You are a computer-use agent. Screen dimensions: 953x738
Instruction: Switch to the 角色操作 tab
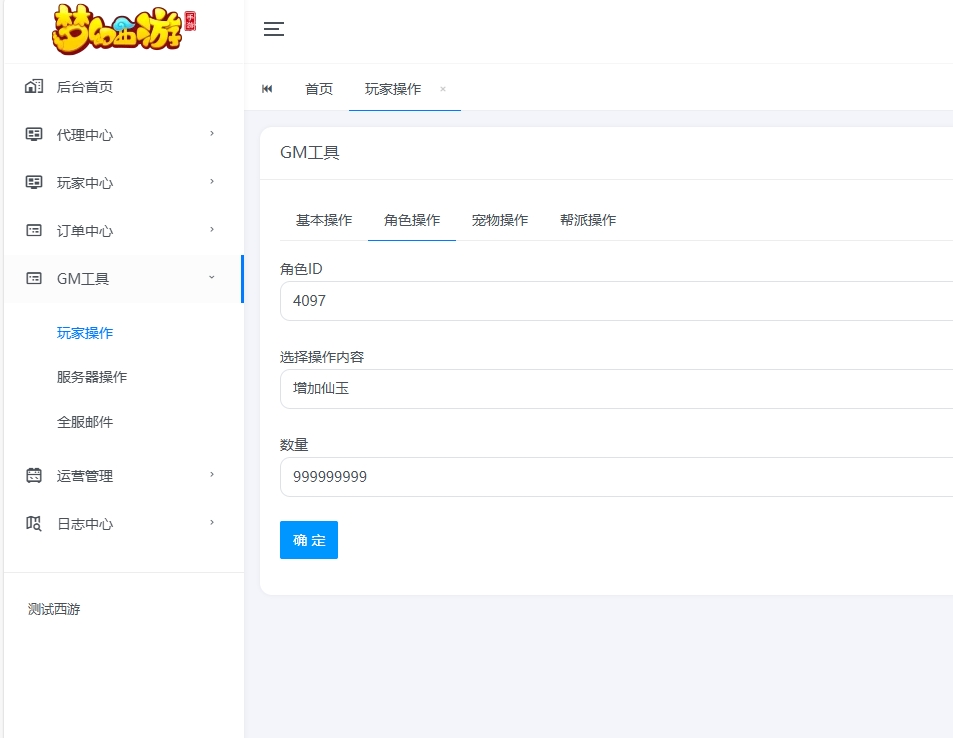[x=412, y=220]
